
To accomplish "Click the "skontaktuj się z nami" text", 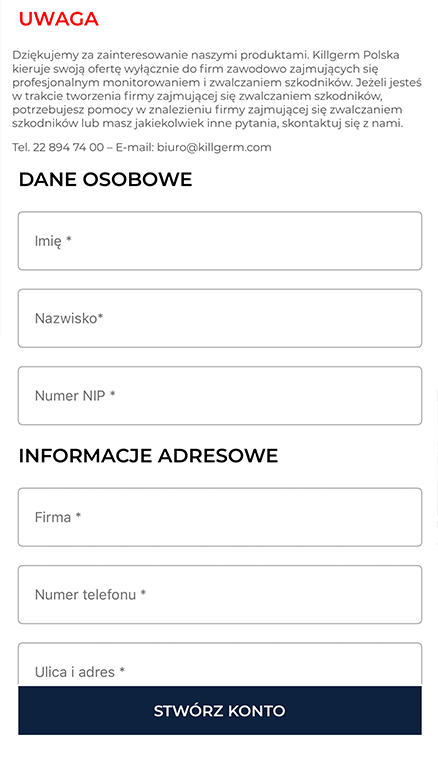I will tap(342, 123).
